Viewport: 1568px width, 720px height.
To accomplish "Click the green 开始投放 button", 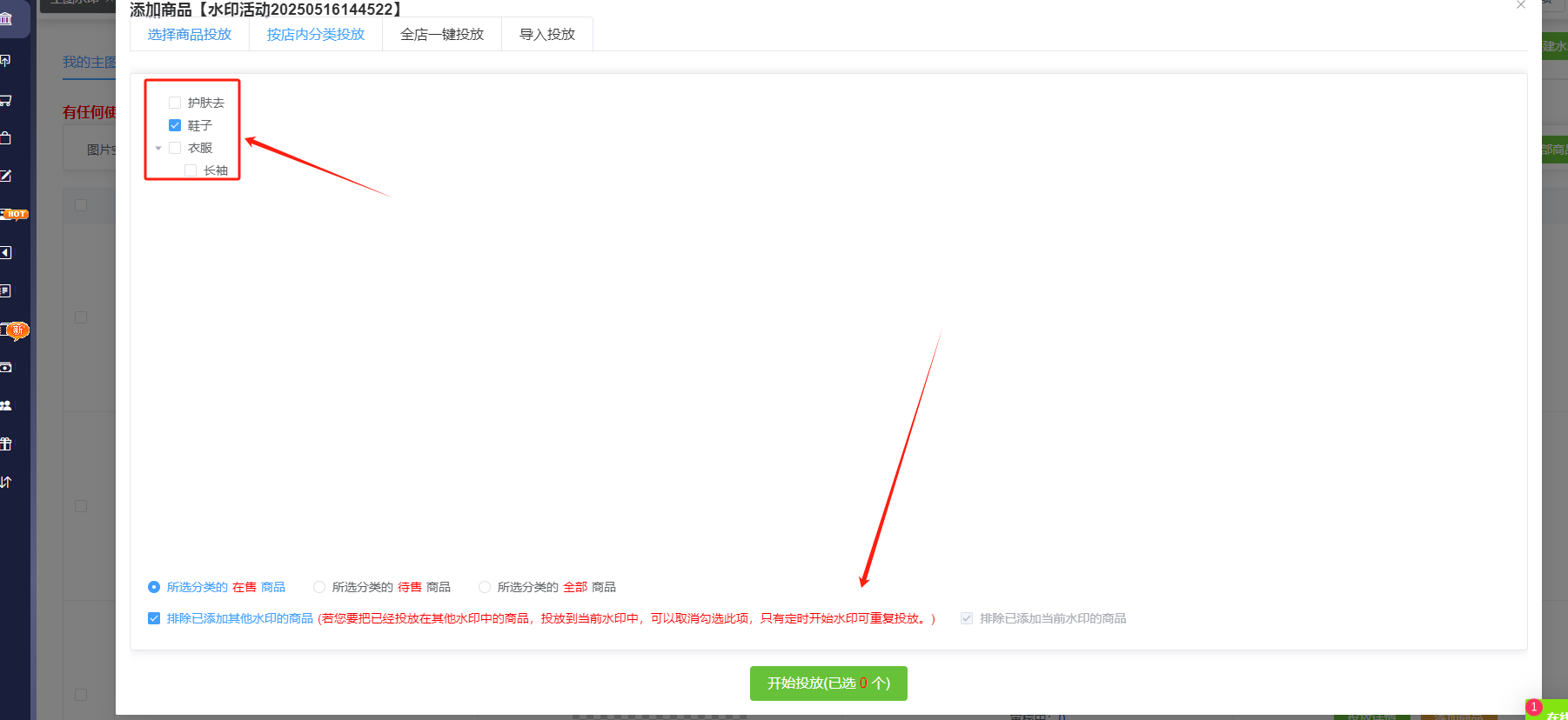I will [x=828, y=683].
